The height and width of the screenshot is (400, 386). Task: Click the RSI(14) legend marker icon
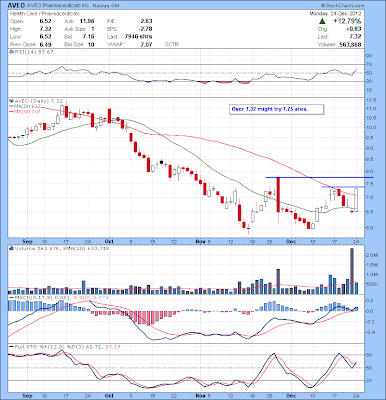tap(10, 52)
